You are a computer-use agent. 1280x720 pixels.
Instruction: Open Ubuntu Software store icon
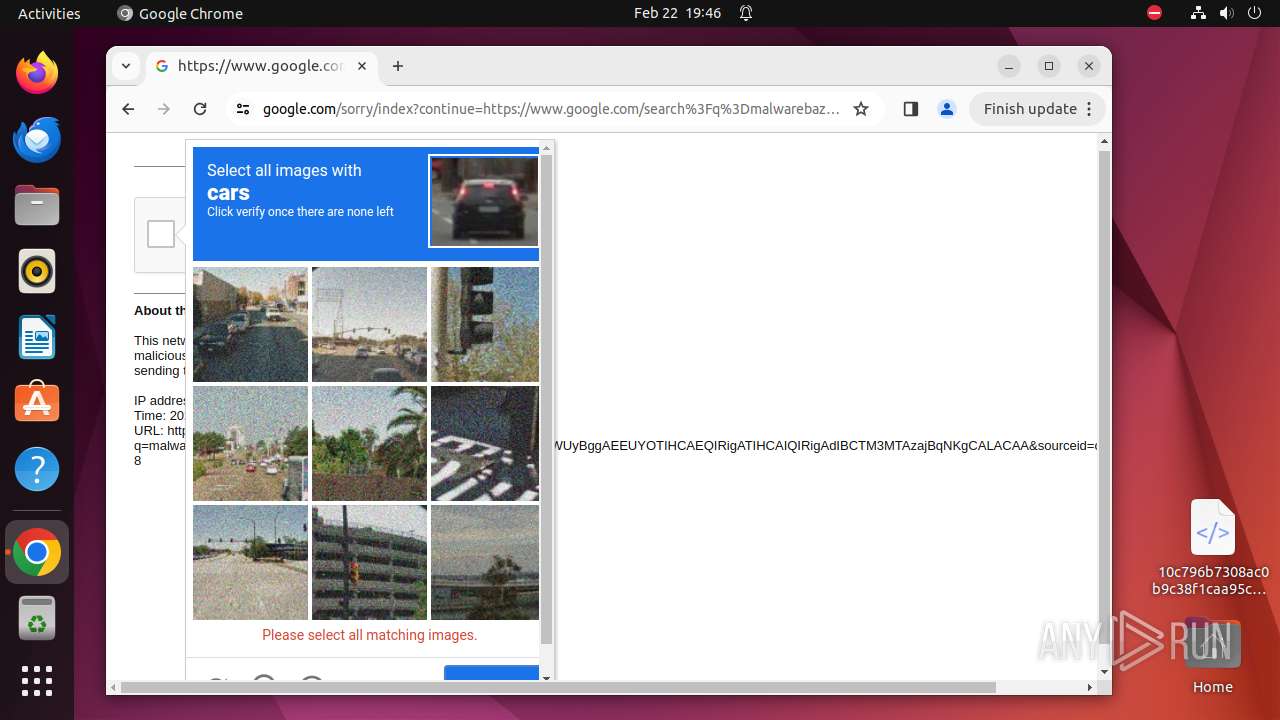(x=37, y=403)
